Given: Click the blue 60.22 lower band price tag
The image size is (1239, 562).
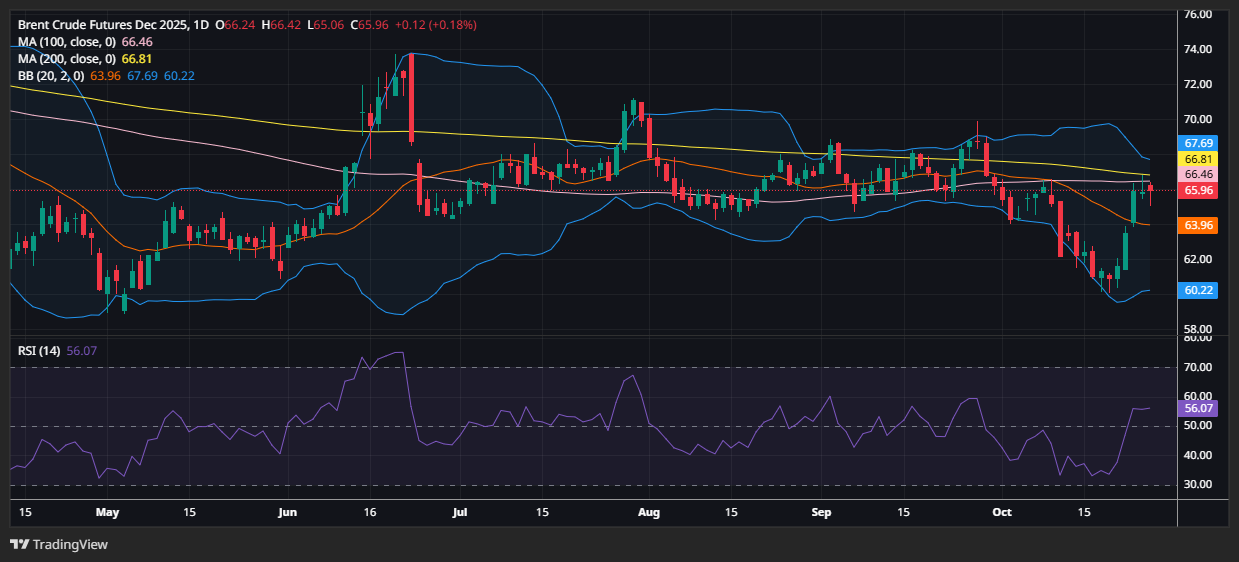Looking at the screenshot, I should [x=1198, y=290].
